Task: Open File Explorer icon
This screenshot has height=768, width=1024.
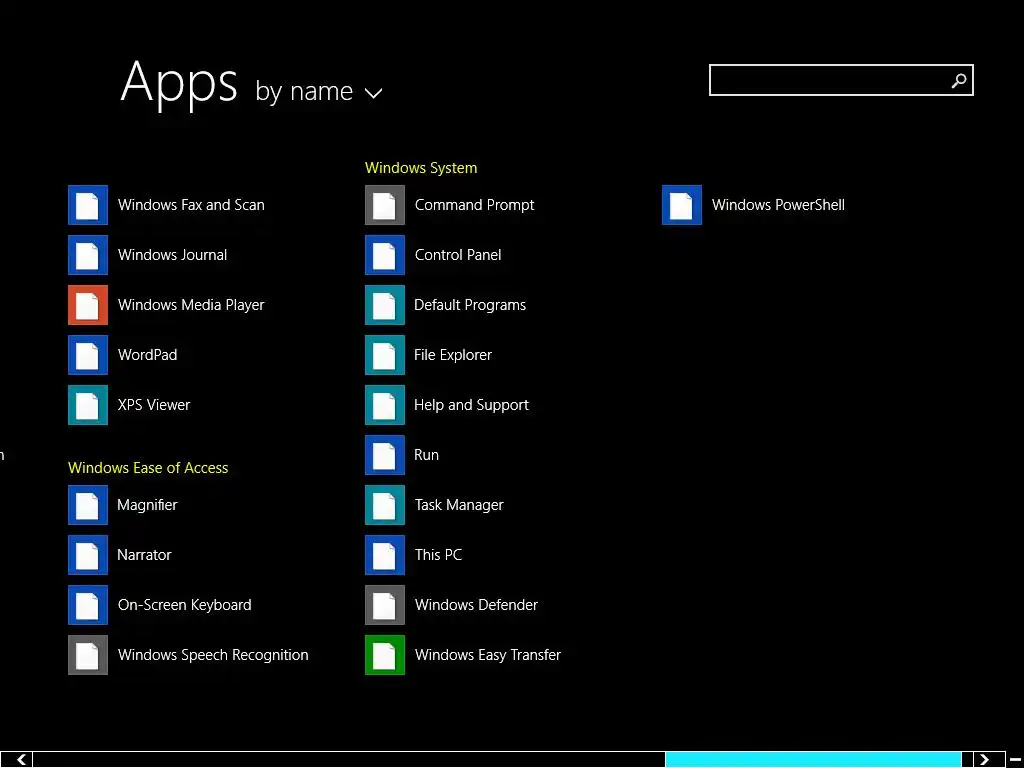Action: tap(385, 355)
